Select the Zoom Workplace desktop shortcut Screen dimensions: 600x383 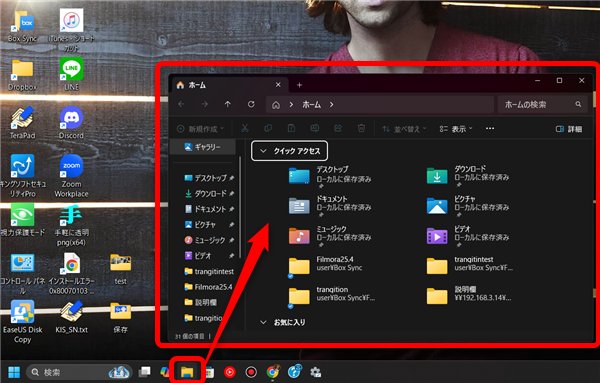point(72,176)
